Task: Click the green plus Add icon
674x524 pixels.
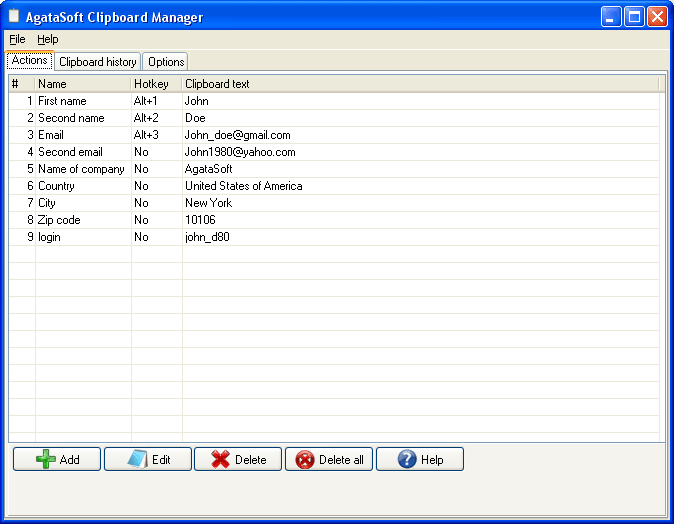Action: pyautogui.click(x=46, y=459)
